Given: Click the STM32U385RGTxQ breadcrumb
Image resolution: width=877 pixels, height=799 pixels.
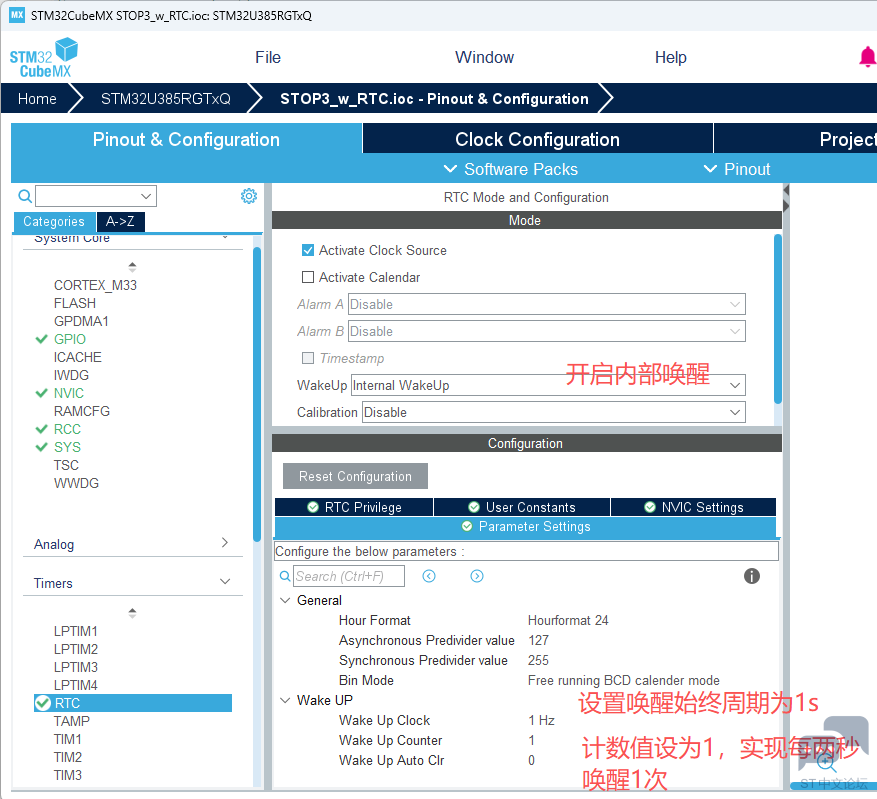Looking at the screenshot, I should coord(166,98).
